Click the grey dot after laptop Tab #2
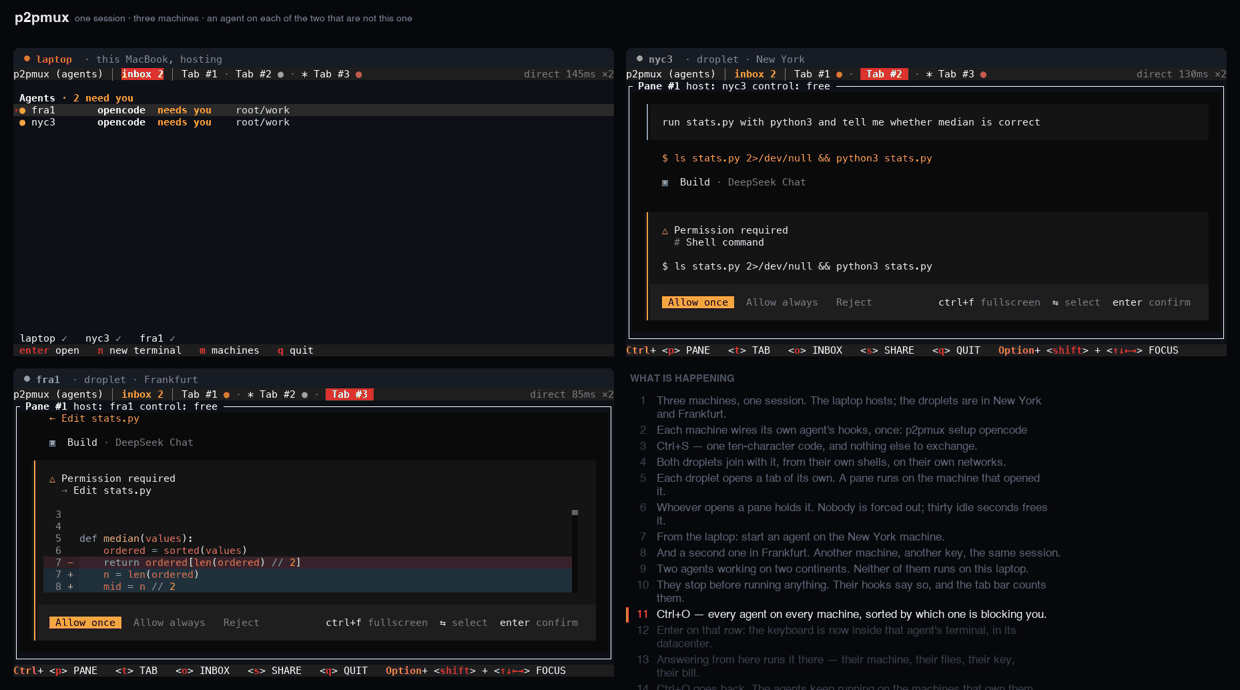The image size is (1240, 690). (x=281, y=74)
